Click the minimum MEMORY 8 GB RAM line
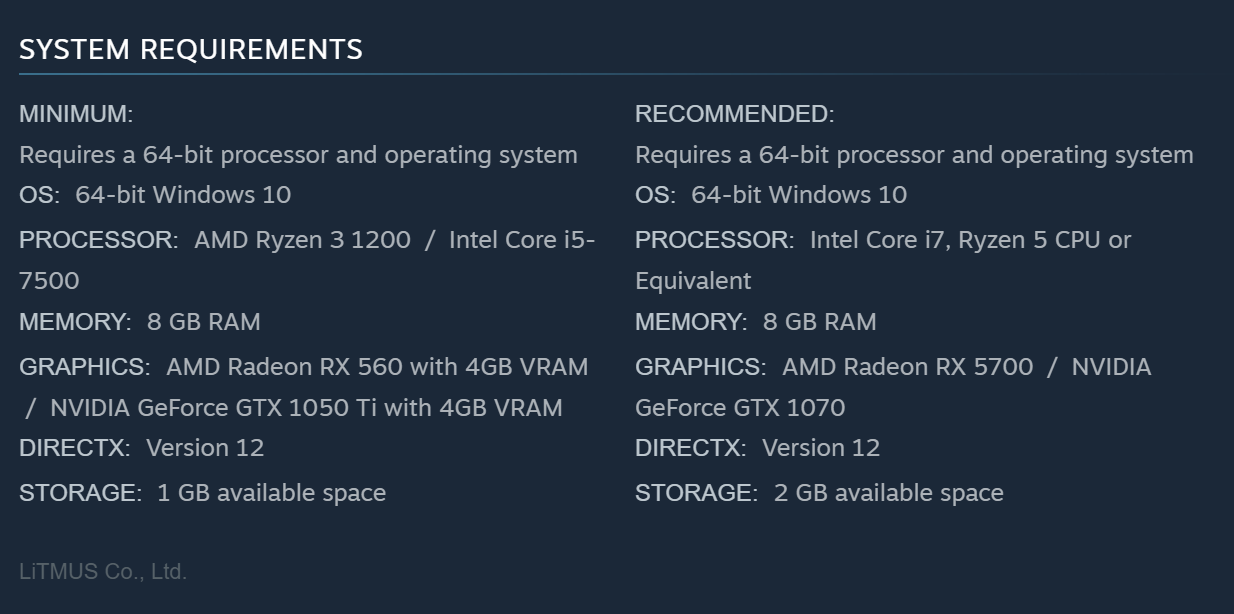The height and width of the screenshot is (614, 1234). click(x=140, y=322)
